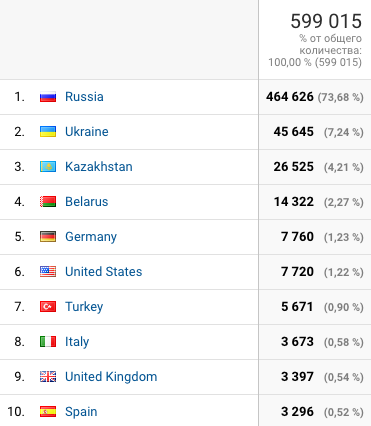Image resolution: width=371 pixels, height=426 pixels.
Task: Click the United Kingdom flag icon
Action: [48, 377]
